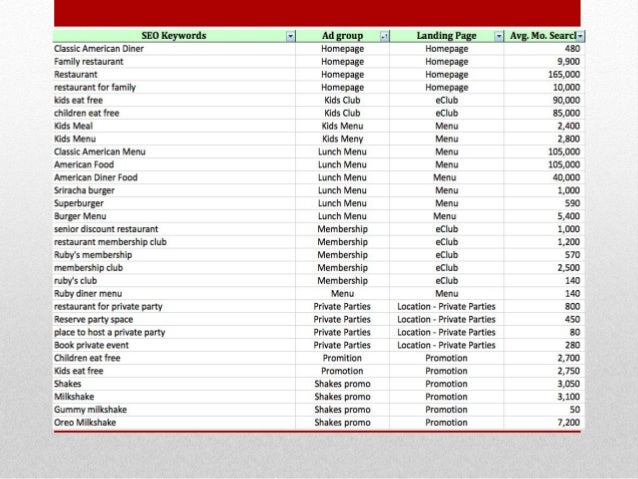Open the Ad group column filter dropdown
This screenshot has width=638, height=479.
pos(384,36)
